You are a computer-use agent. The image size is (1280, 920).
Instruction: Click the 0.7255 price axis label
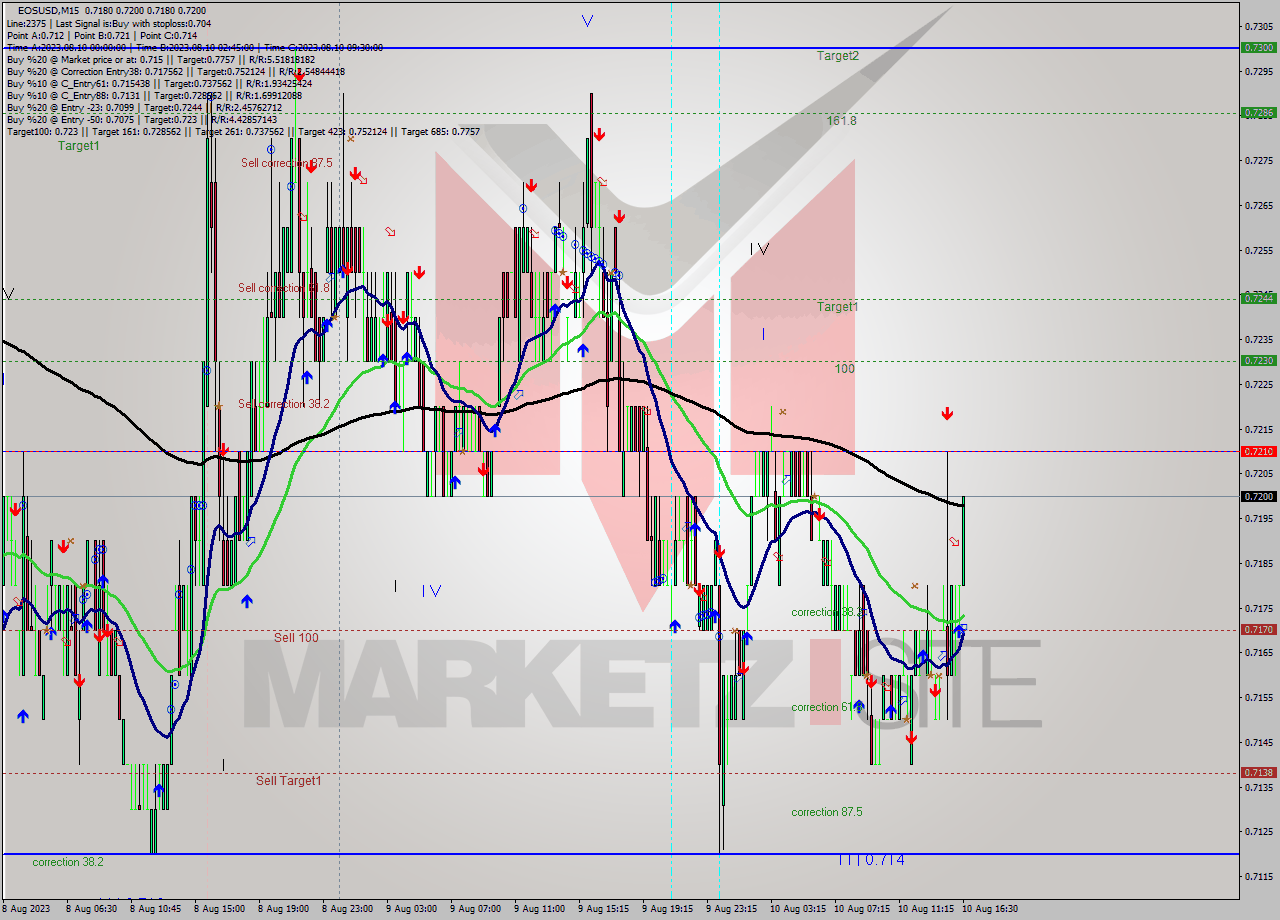(1257, 251)
